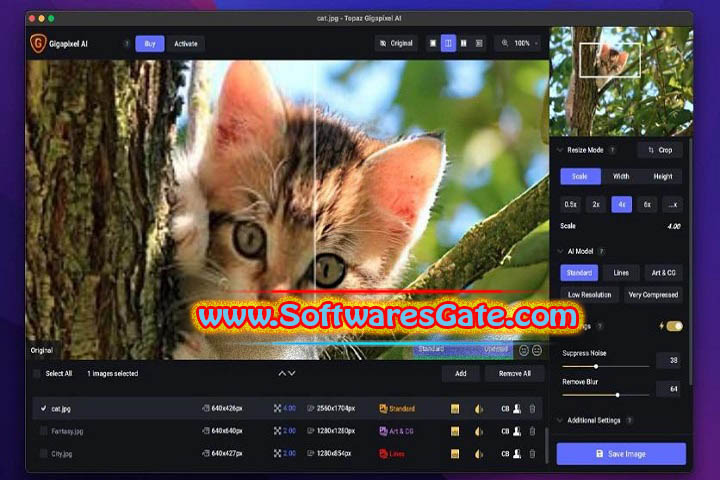Screen dimensions: 720x480
Task: Click the Remove Blur slider
Action: coord(605,395)
